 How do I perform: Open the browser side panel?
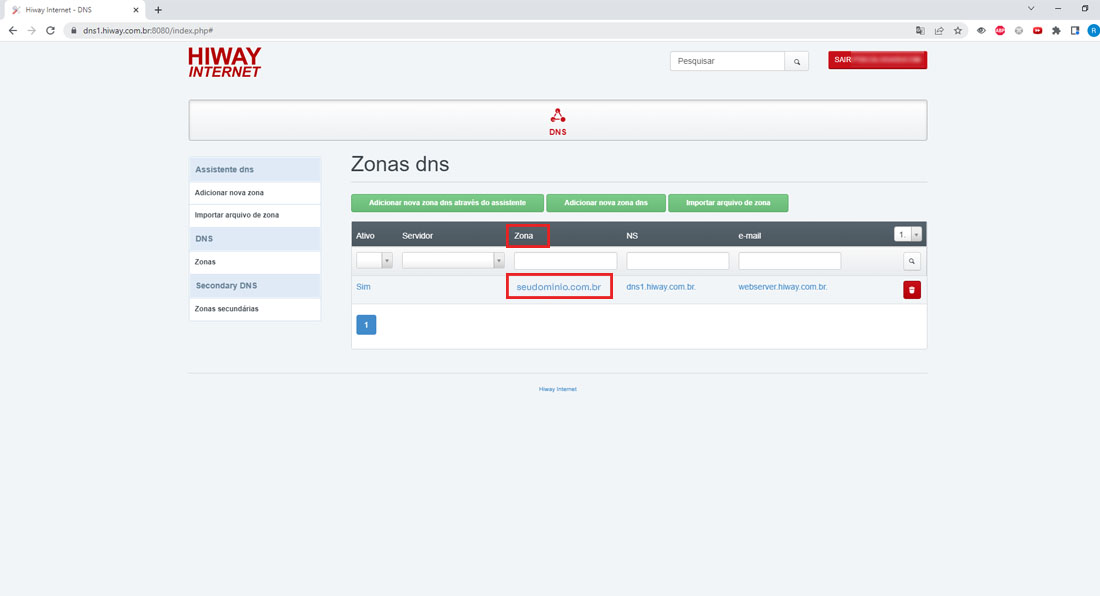pyautogui.click(x=1075, y=30)
